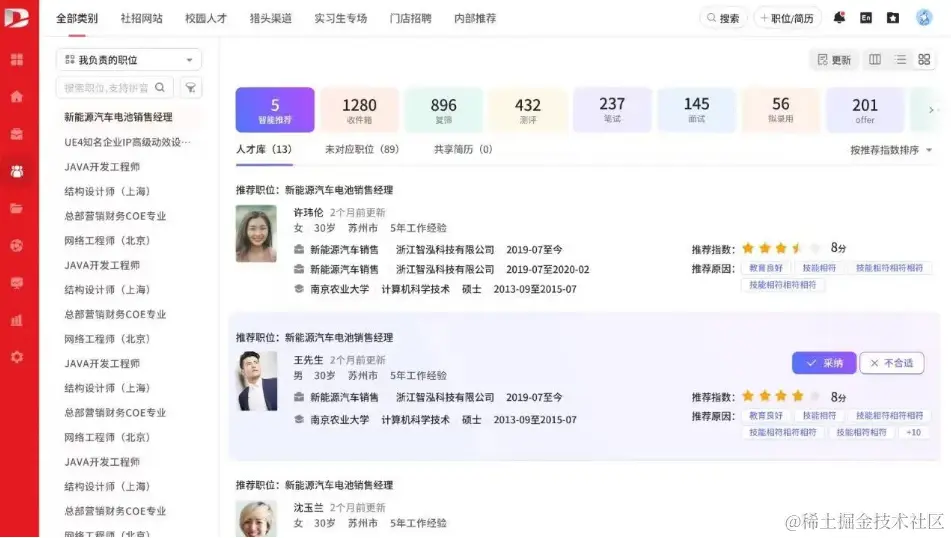Switch to 全部类别 tab
The width and height of the screenshot is (951, 538).
(x=77, y=18)
